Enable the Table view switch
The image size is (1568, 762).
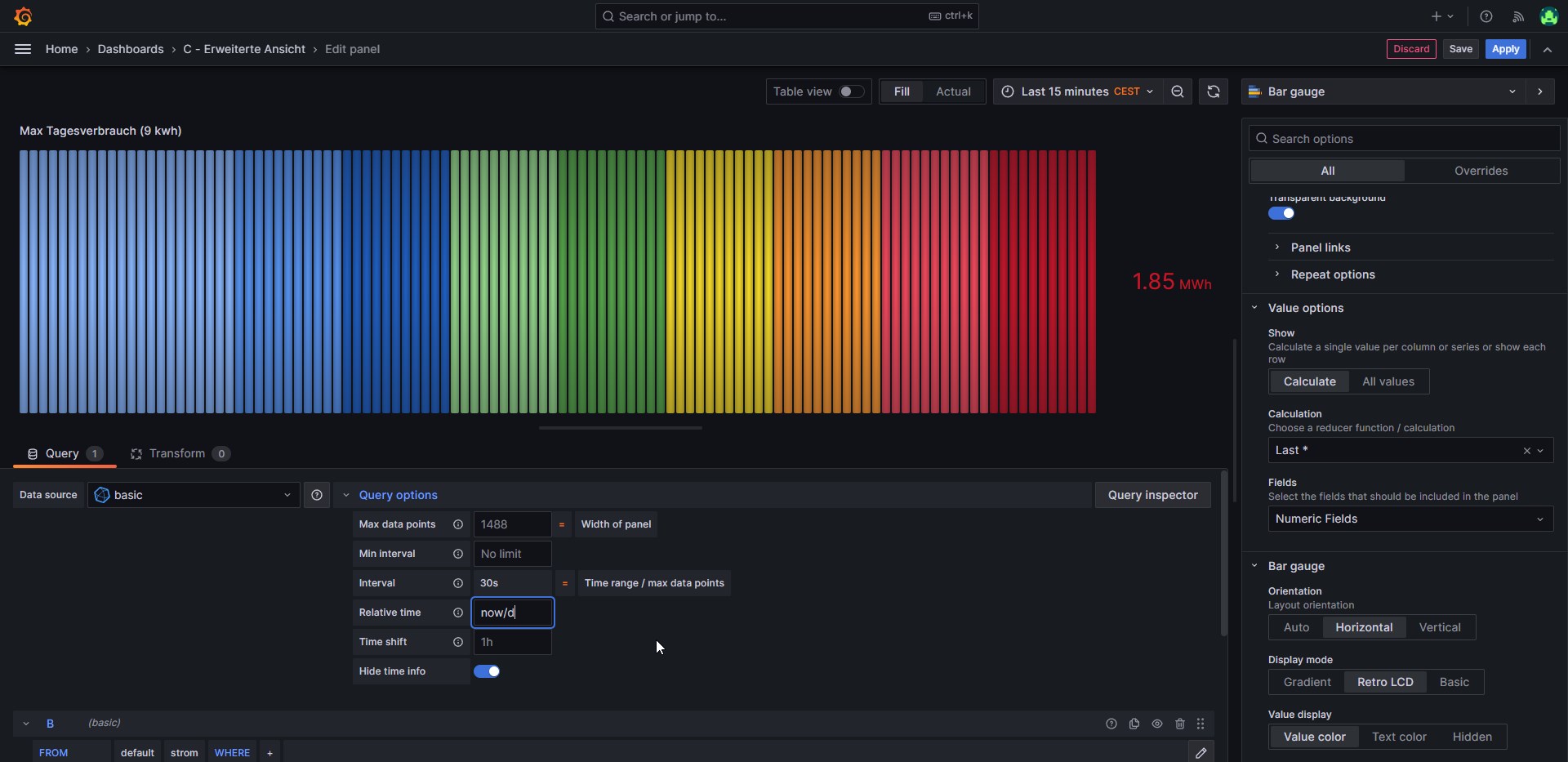[x=851, y=91]
